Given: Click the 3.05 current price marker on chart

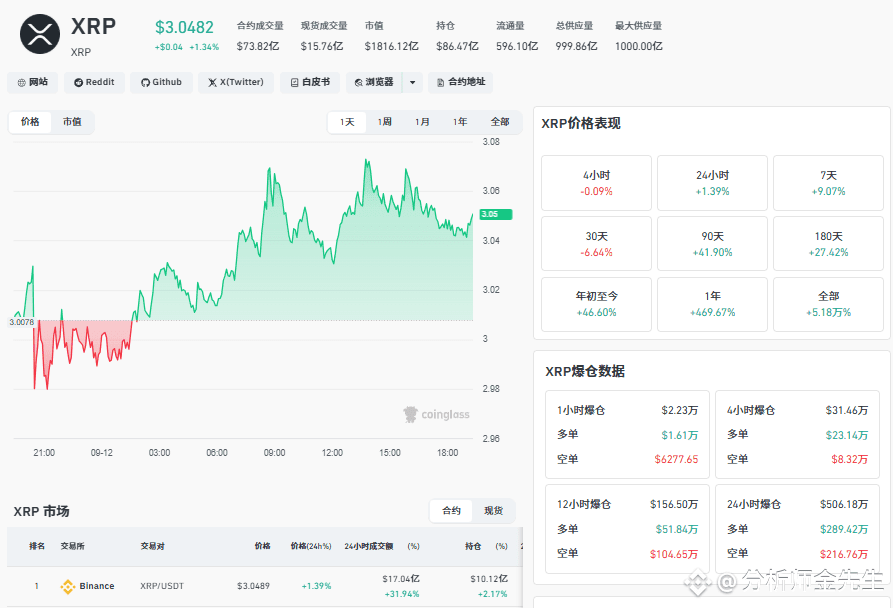Looking at the screenshot, I should pyautogui.click(x=495, y=215).
